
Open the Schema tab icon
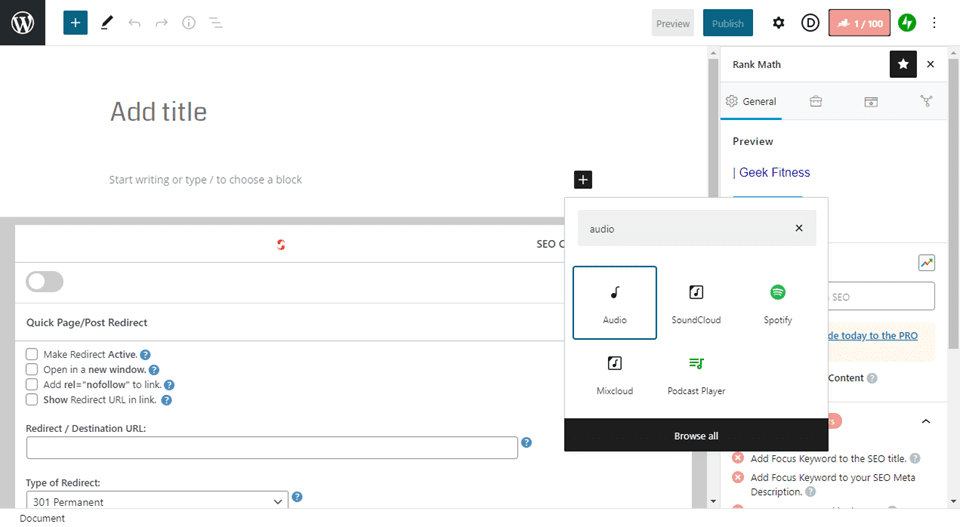[x=871, y=102]
